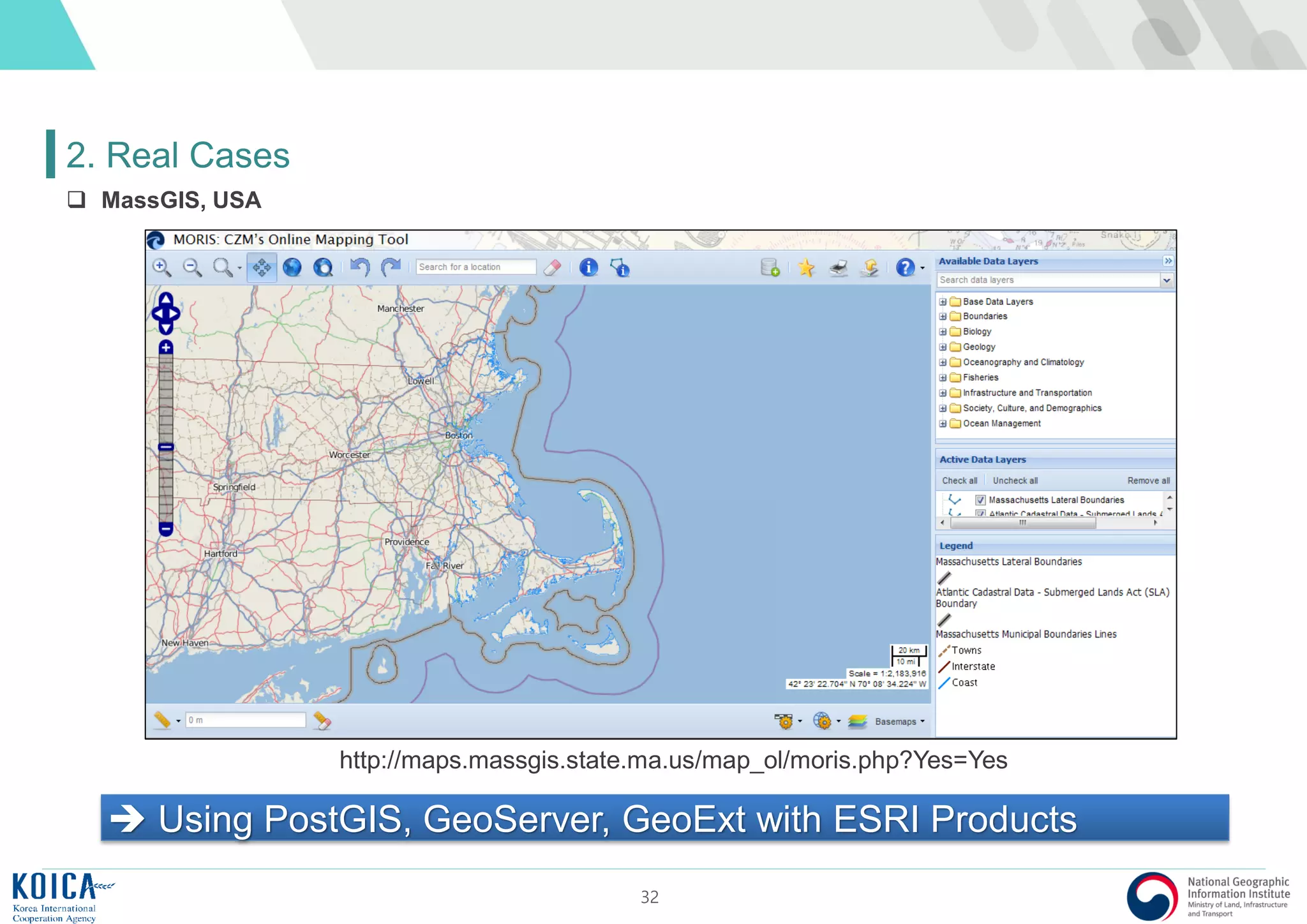Uncheck Massachusetts Lateral Boundaries layer
The image size is (1307, 924).
tap(980, 500)
